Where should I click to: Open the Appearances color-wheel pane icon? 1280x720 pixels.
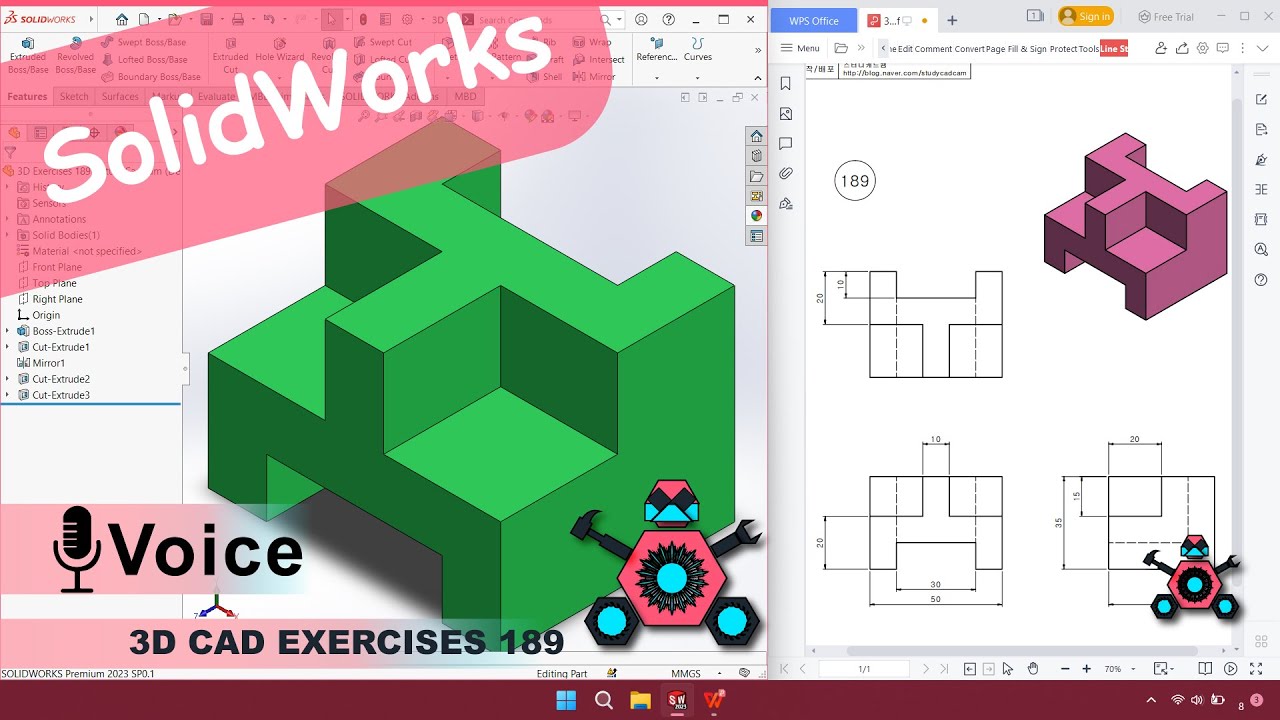(x=756, y=216)
